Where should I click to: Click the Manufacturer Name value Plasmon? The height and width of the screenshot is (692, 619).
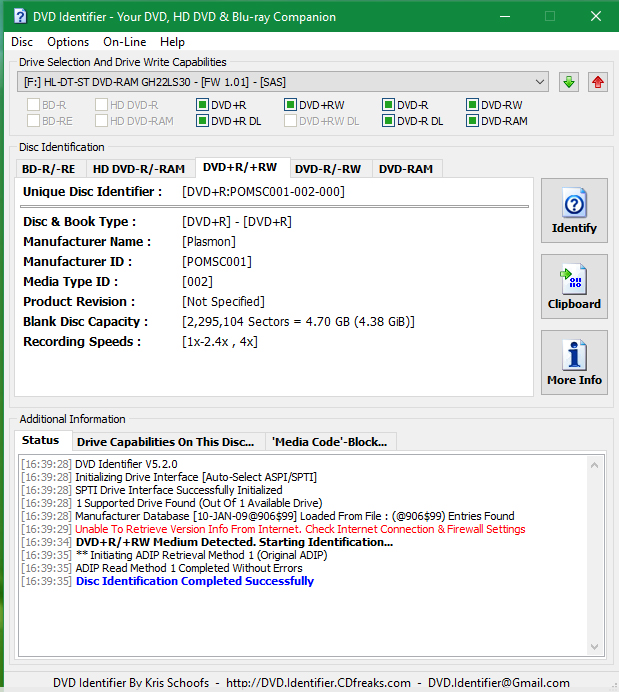[x=209, y=242]
